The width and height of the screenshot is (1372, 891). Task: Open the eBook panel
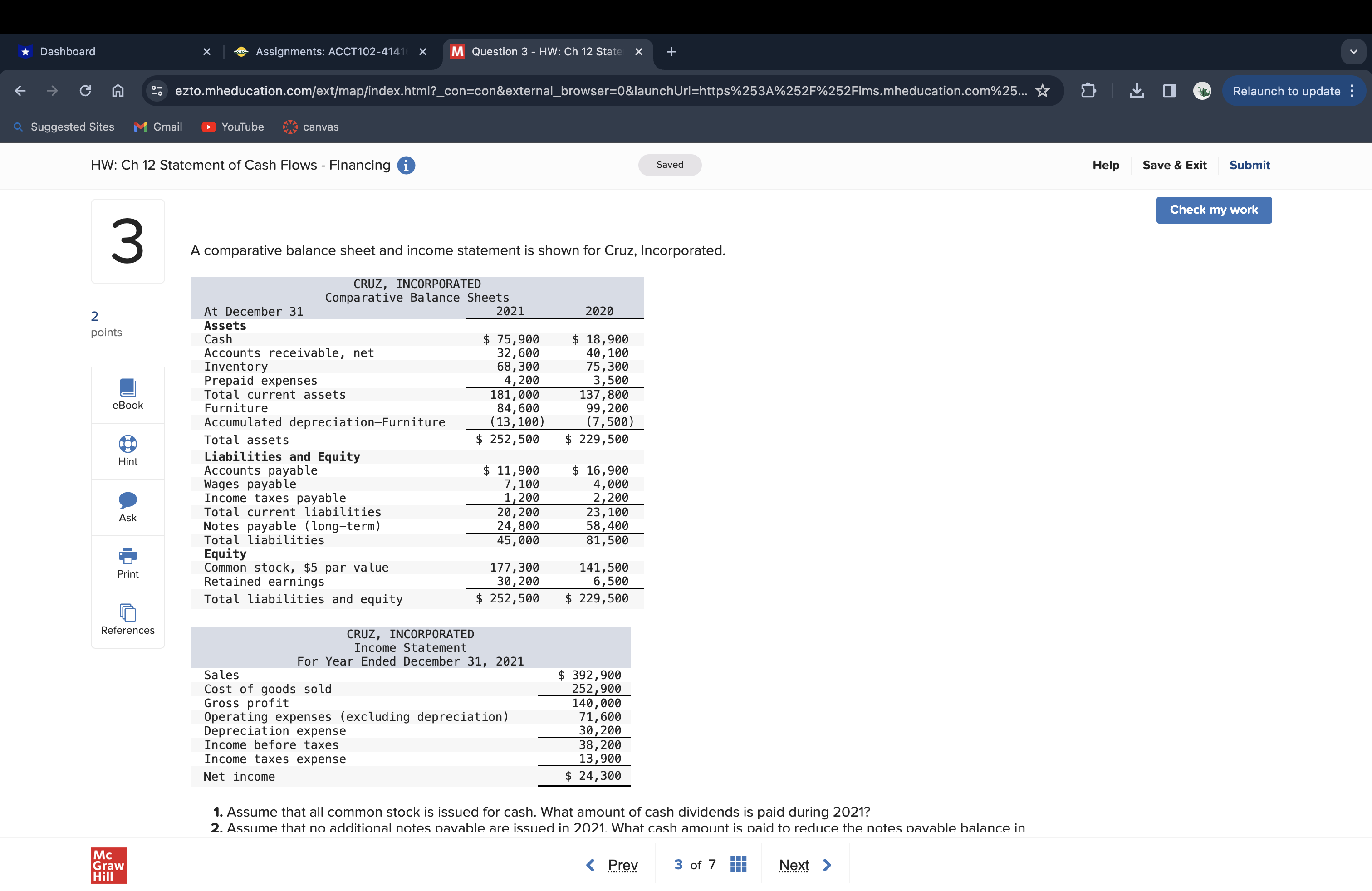(127, 394)
